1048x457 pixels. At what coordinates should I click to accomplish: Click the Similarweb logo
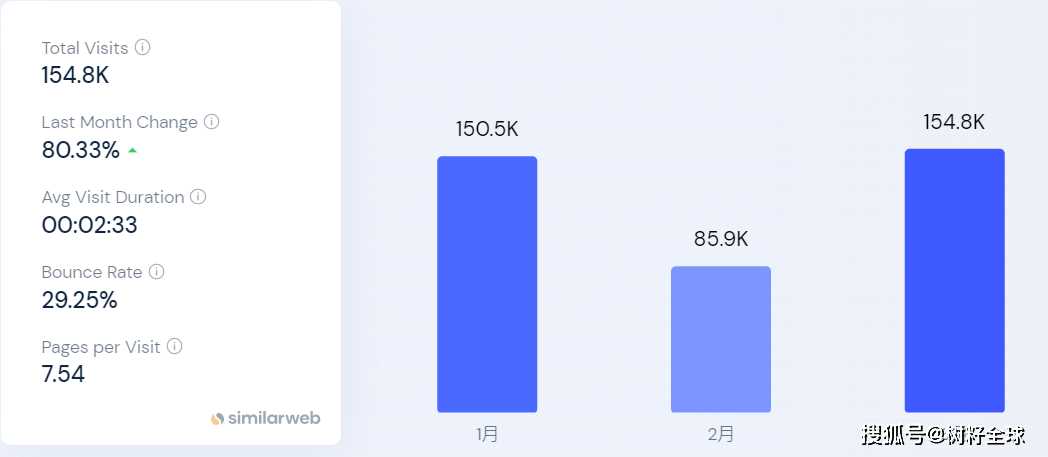266,418
